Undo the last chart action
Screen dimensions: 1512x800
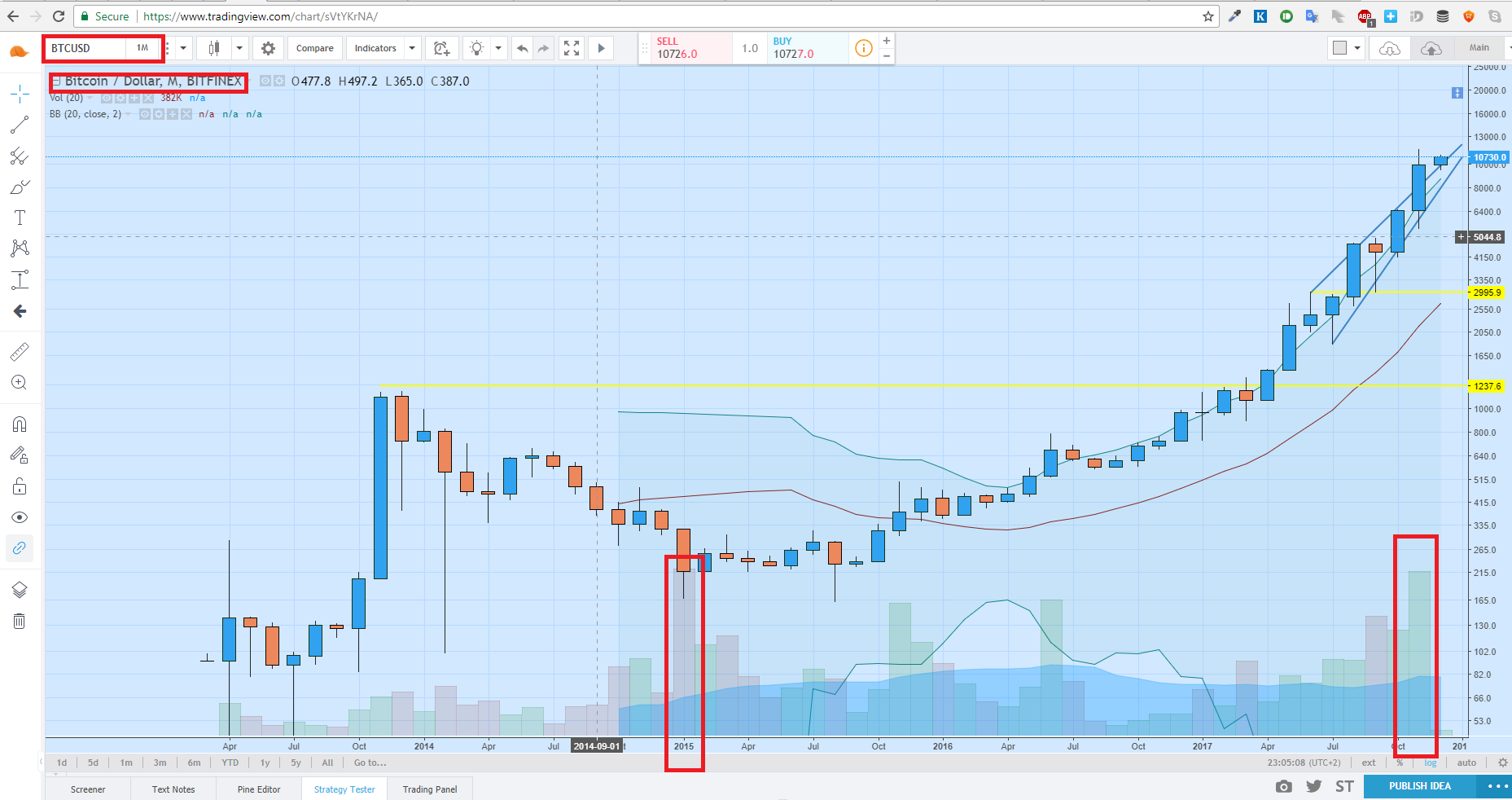coord(523,48)
